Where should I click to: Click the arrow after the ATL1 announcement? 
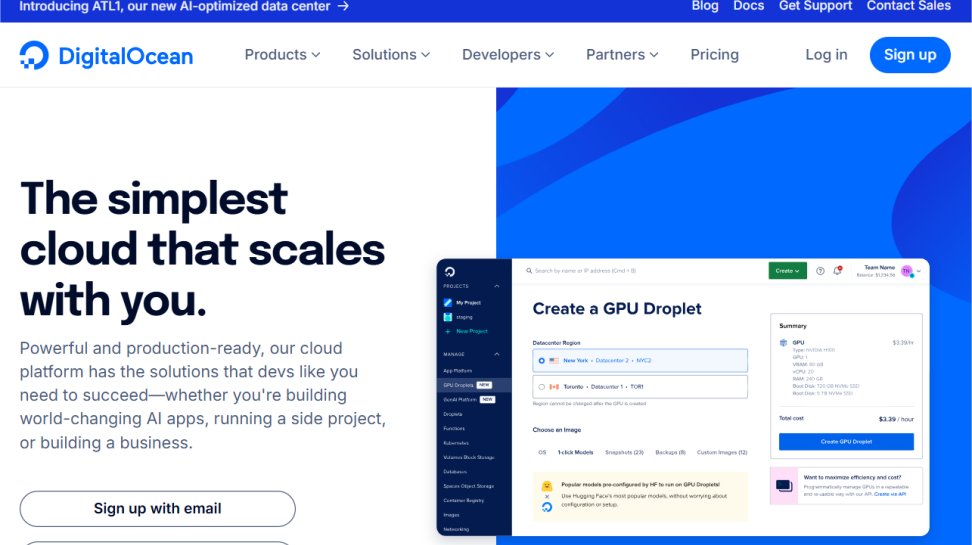point(343,6)
